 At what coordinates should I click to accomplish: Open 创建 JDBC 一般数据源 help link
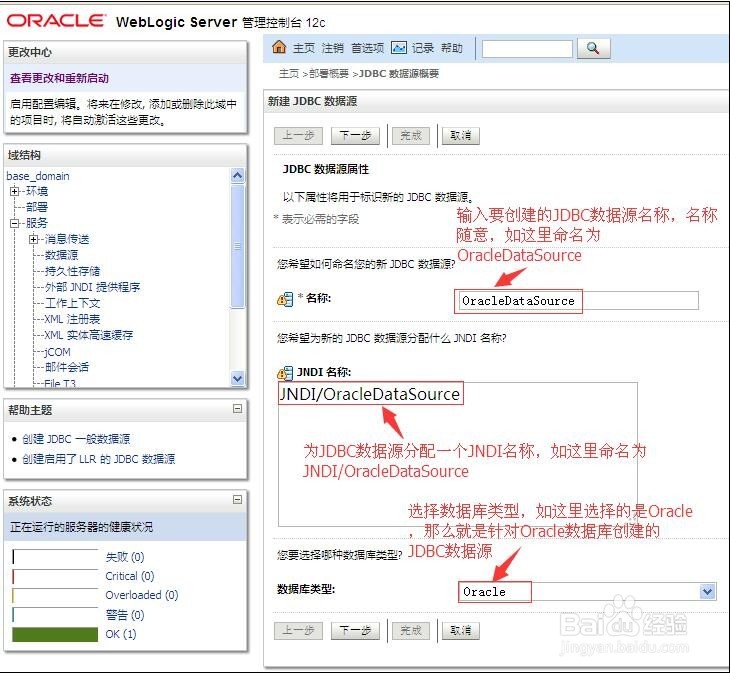point(76,439)
